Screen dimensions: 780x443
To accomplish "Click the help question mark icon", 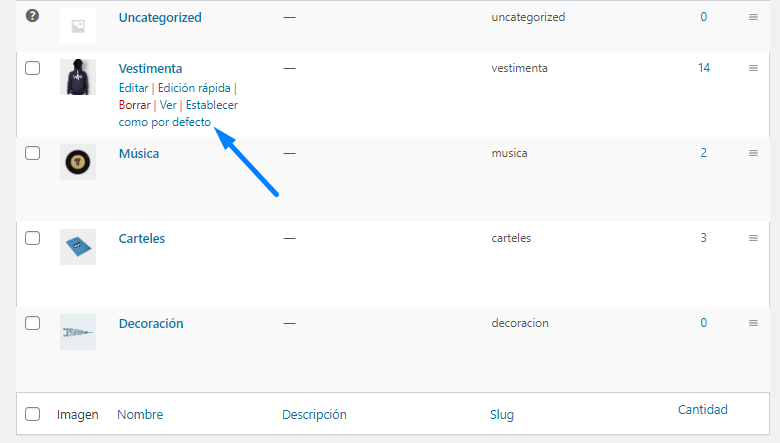I will pyautogui.click(x=32, y=17).
